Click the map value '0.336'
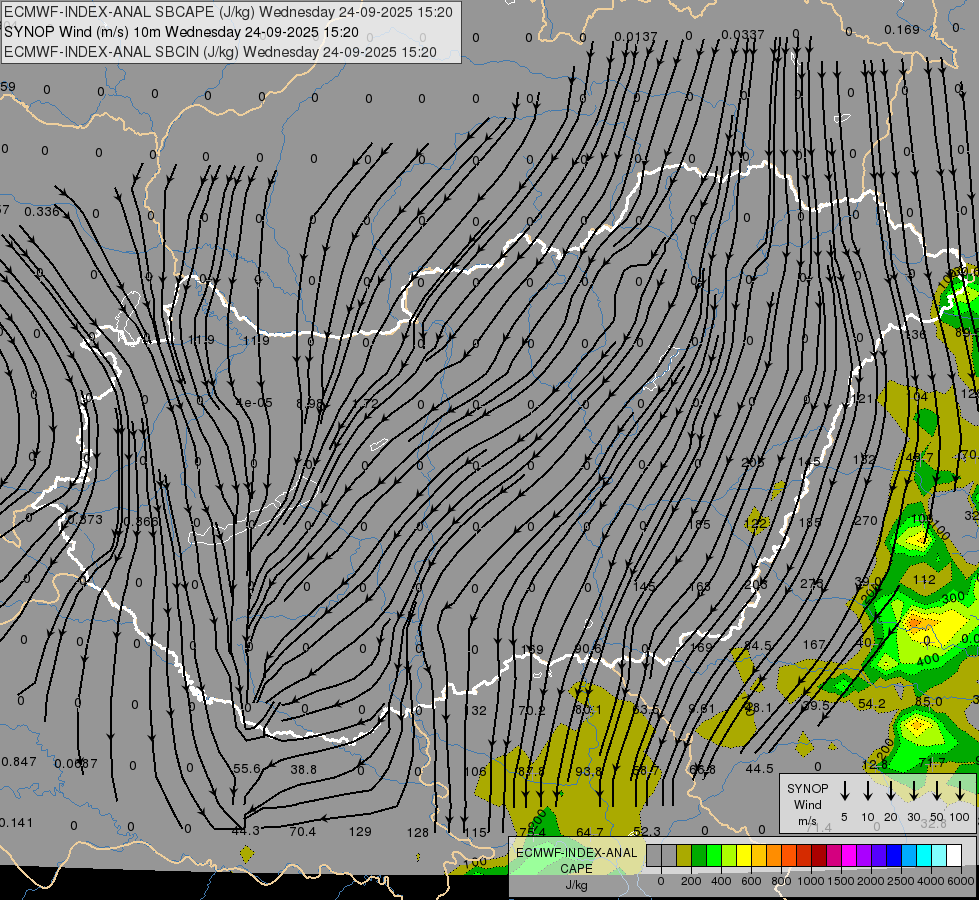979x900 pixels. pos(41,212)
